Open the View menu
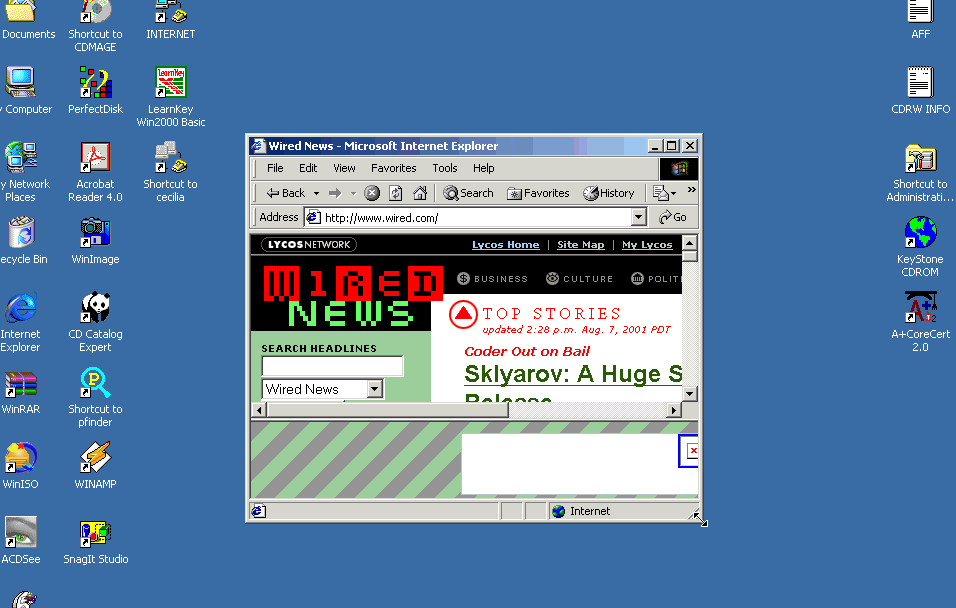Viewport: 956px width, 608px height. [x=344, y=168]
